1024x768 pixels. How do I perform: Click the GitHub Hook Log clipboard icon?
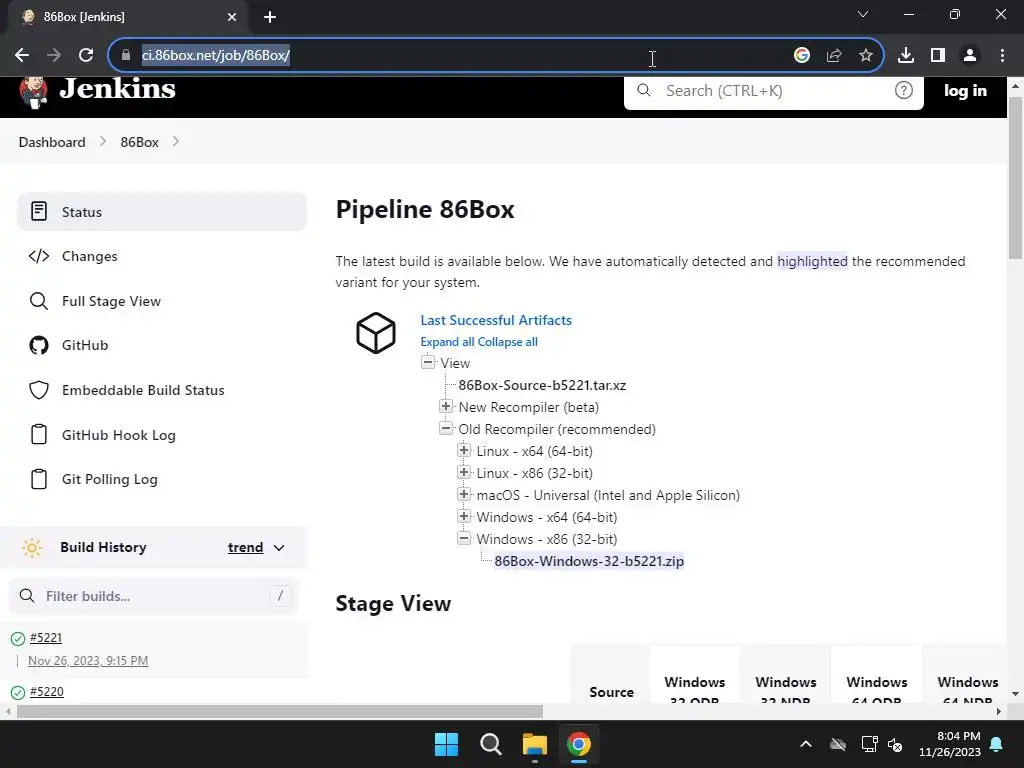(39, 434)
